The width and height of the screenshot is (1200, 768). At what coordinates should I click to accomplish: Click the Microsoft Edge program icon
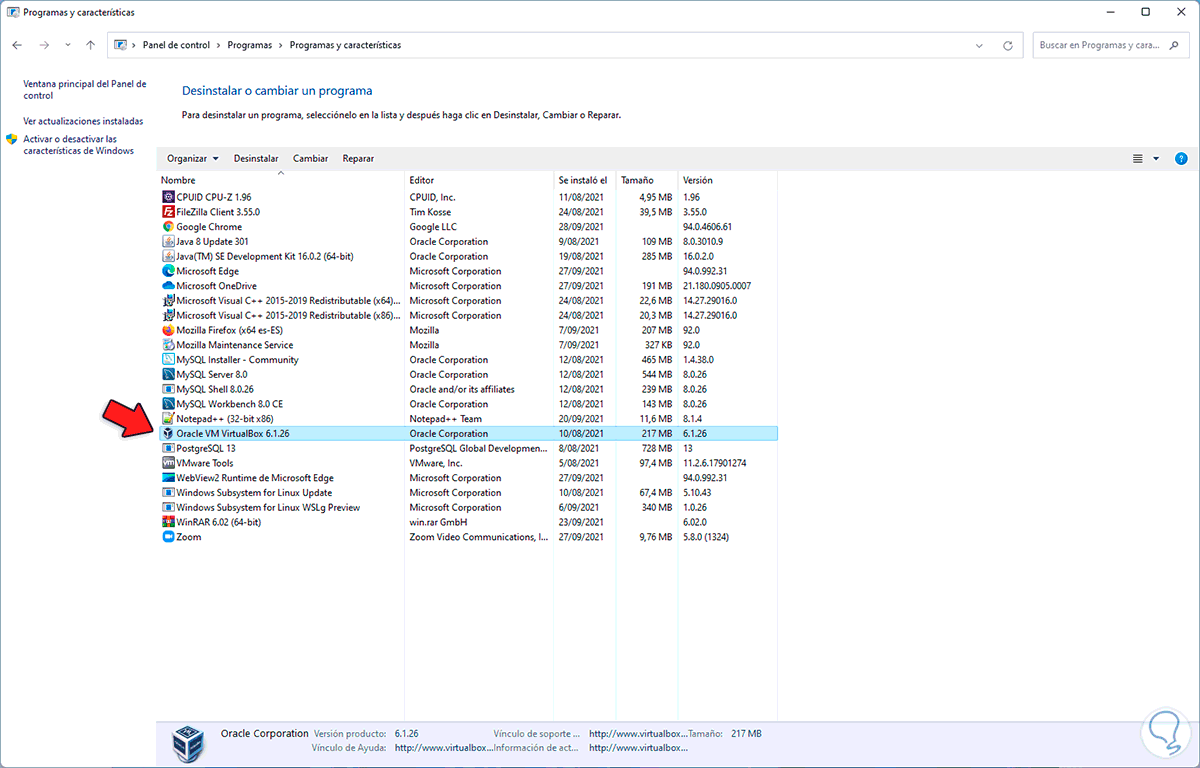(168, 271)
